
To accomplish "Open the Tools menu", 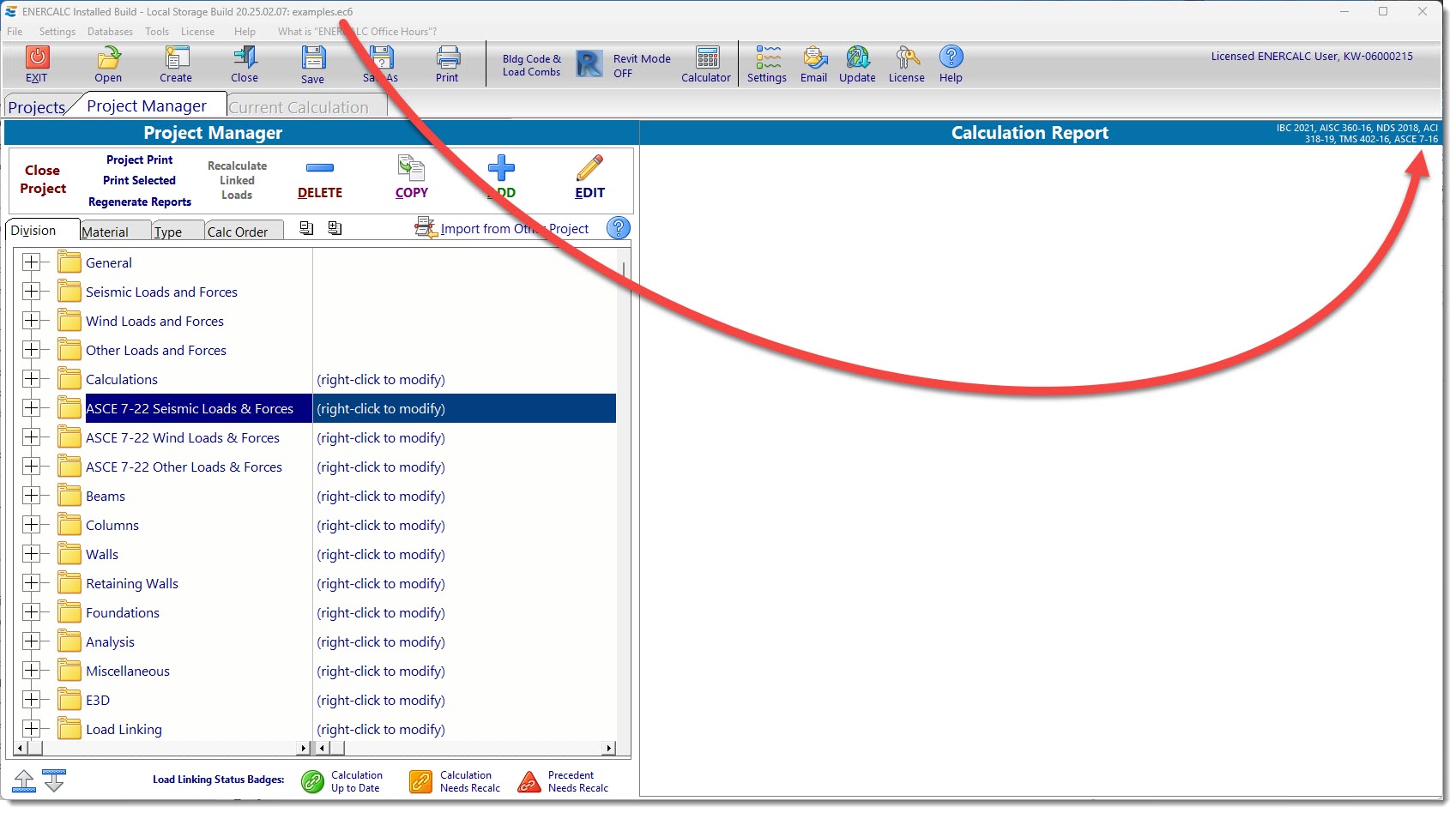I will pyautogui.click(x=157, y=32).
